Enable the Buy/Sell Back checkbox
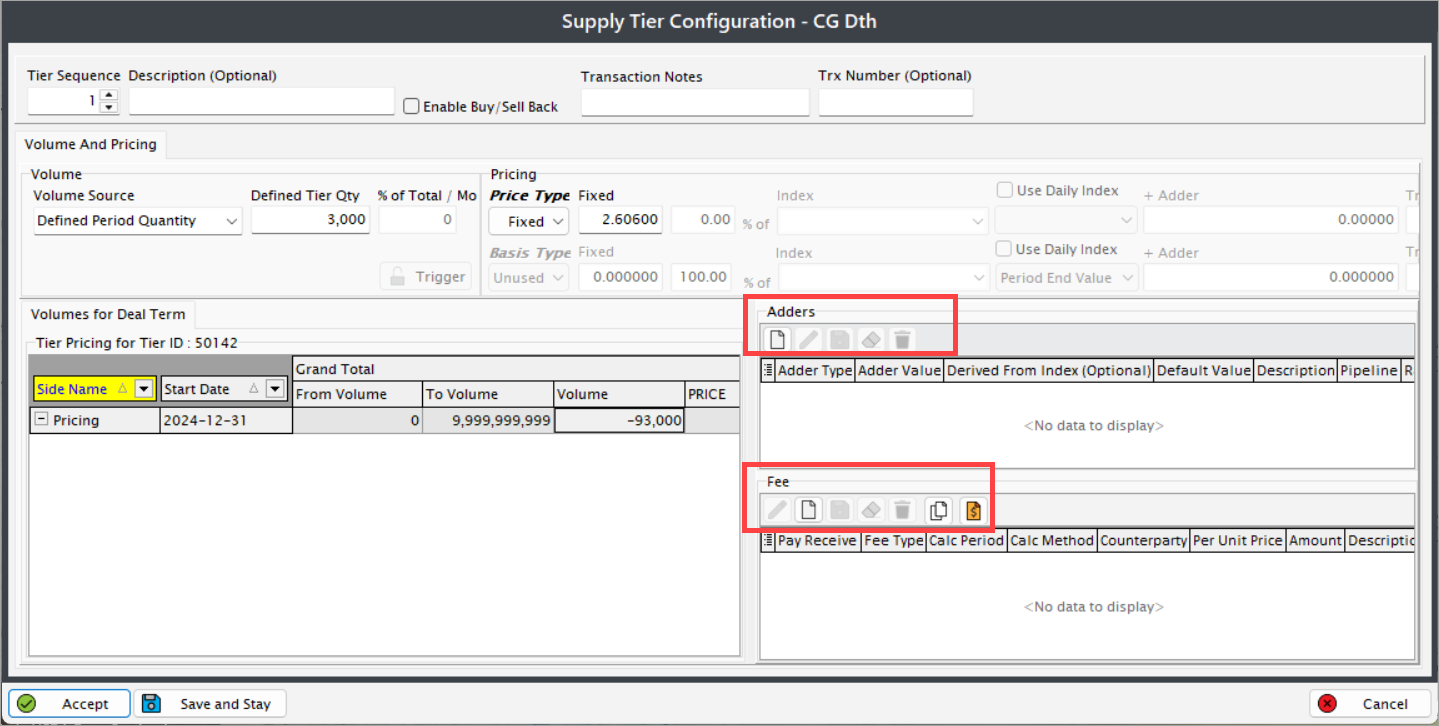 [411, 106]
